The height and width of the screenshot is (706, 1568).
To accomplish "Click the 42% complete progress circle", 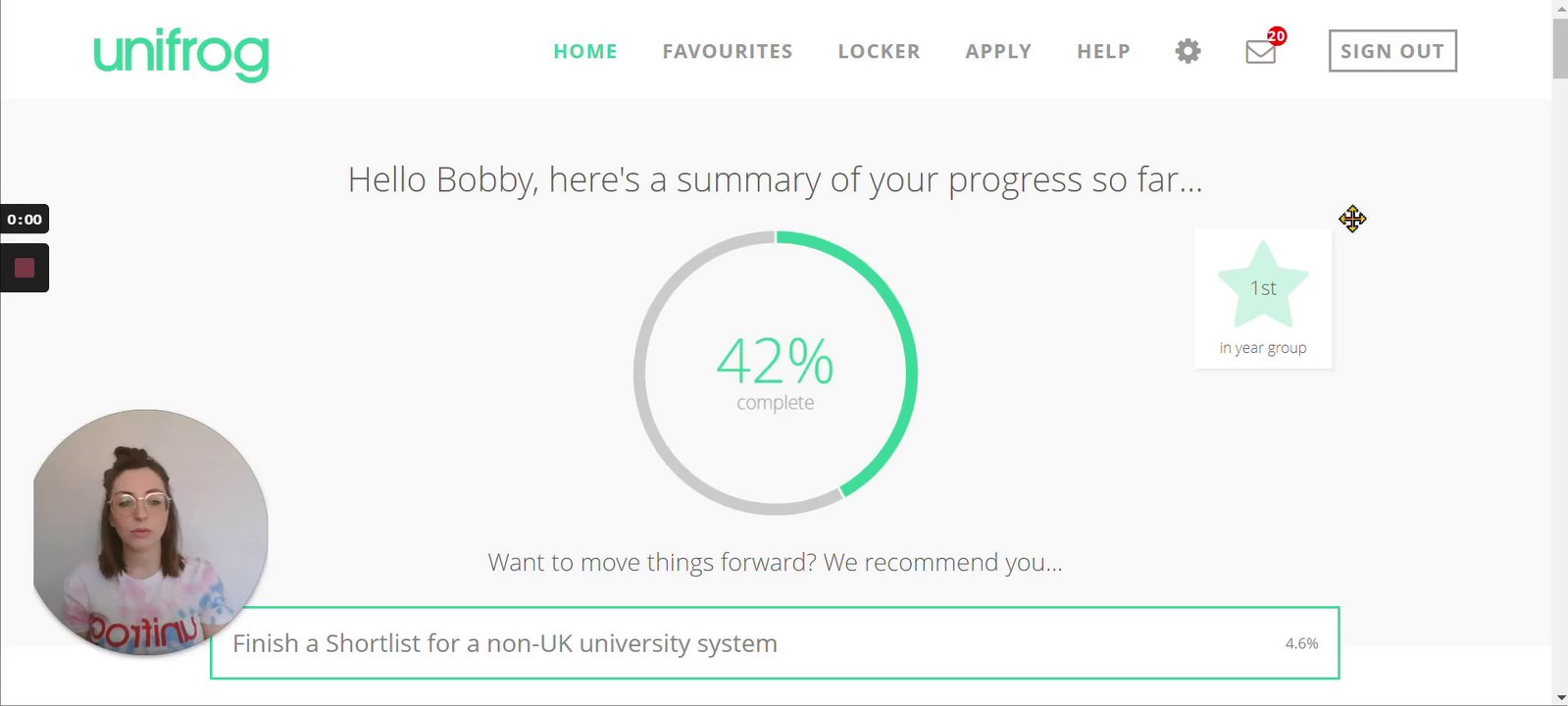I will [x=775, y=373].
